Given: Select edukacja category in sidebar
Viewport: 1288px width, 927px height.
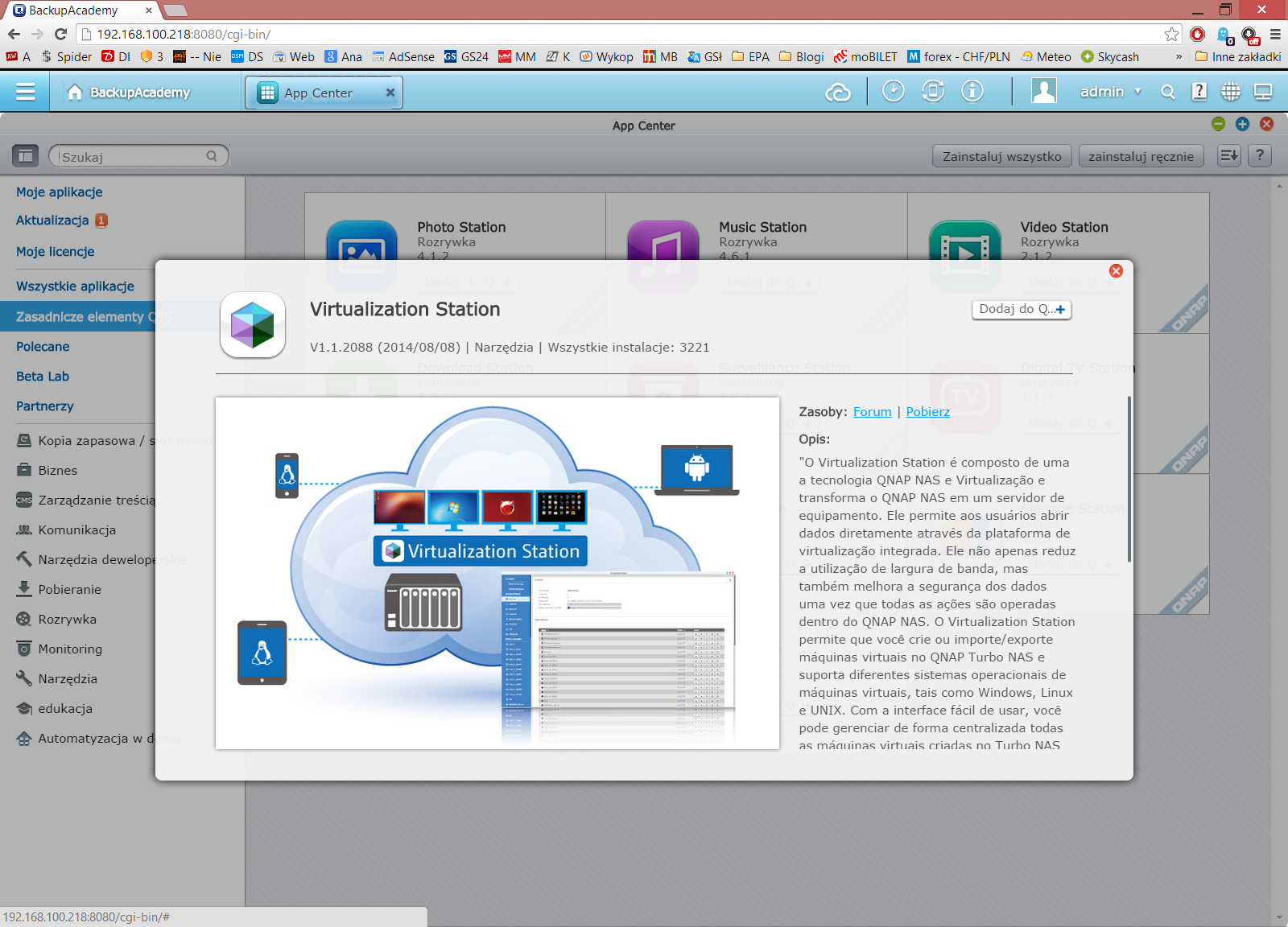Looking at the screenshot, I should [55, 709].
